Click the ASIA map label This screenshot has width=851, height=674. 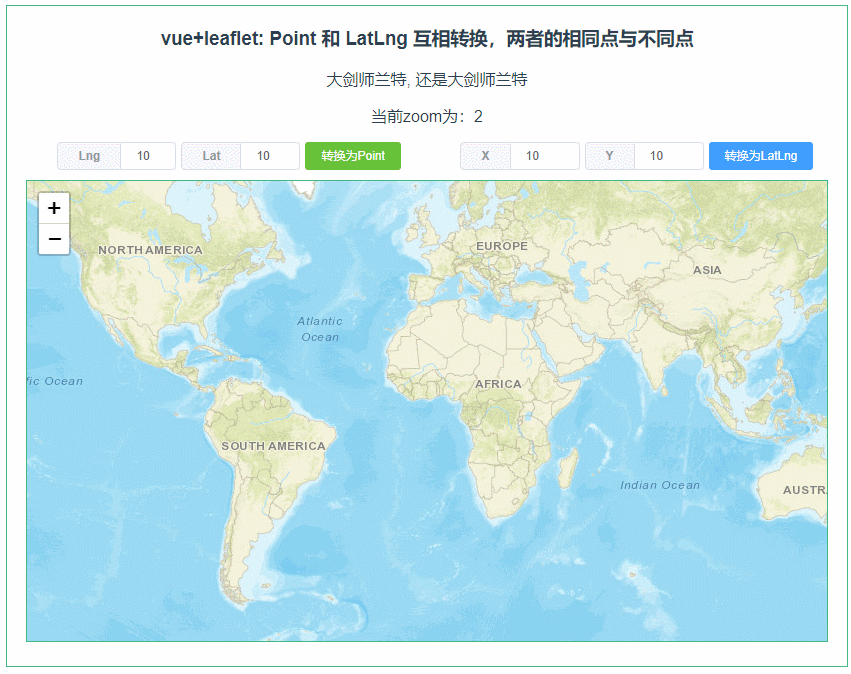tap(707, 270)
